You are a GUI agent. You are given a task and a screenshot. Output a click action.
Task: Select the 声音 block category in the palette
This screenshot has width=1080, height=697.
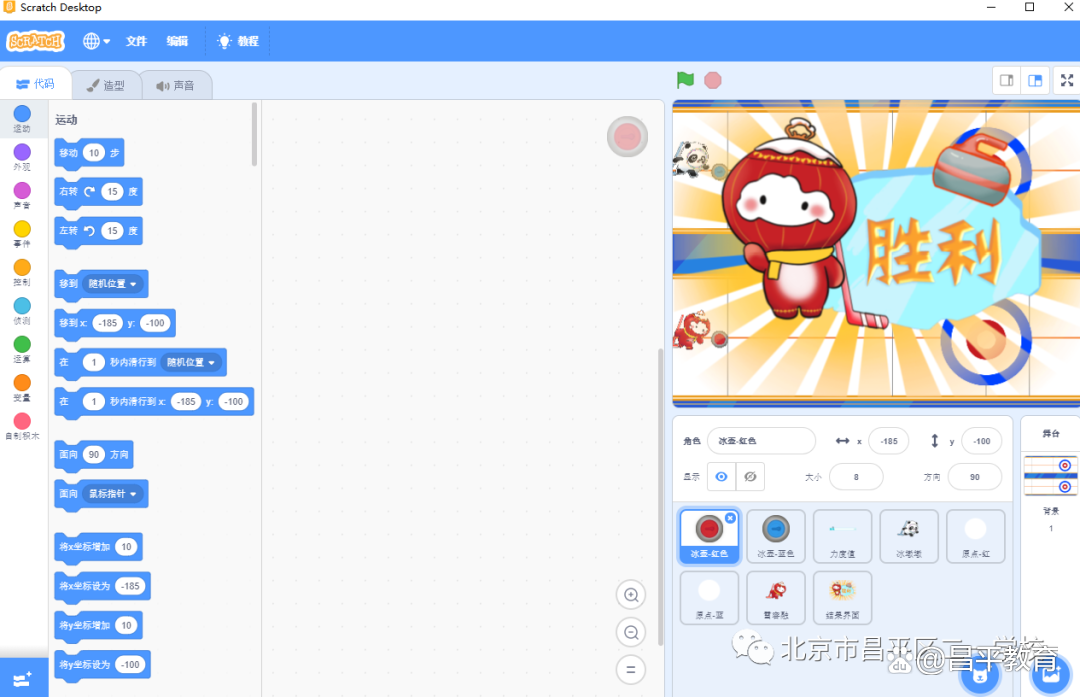(22, 196)
